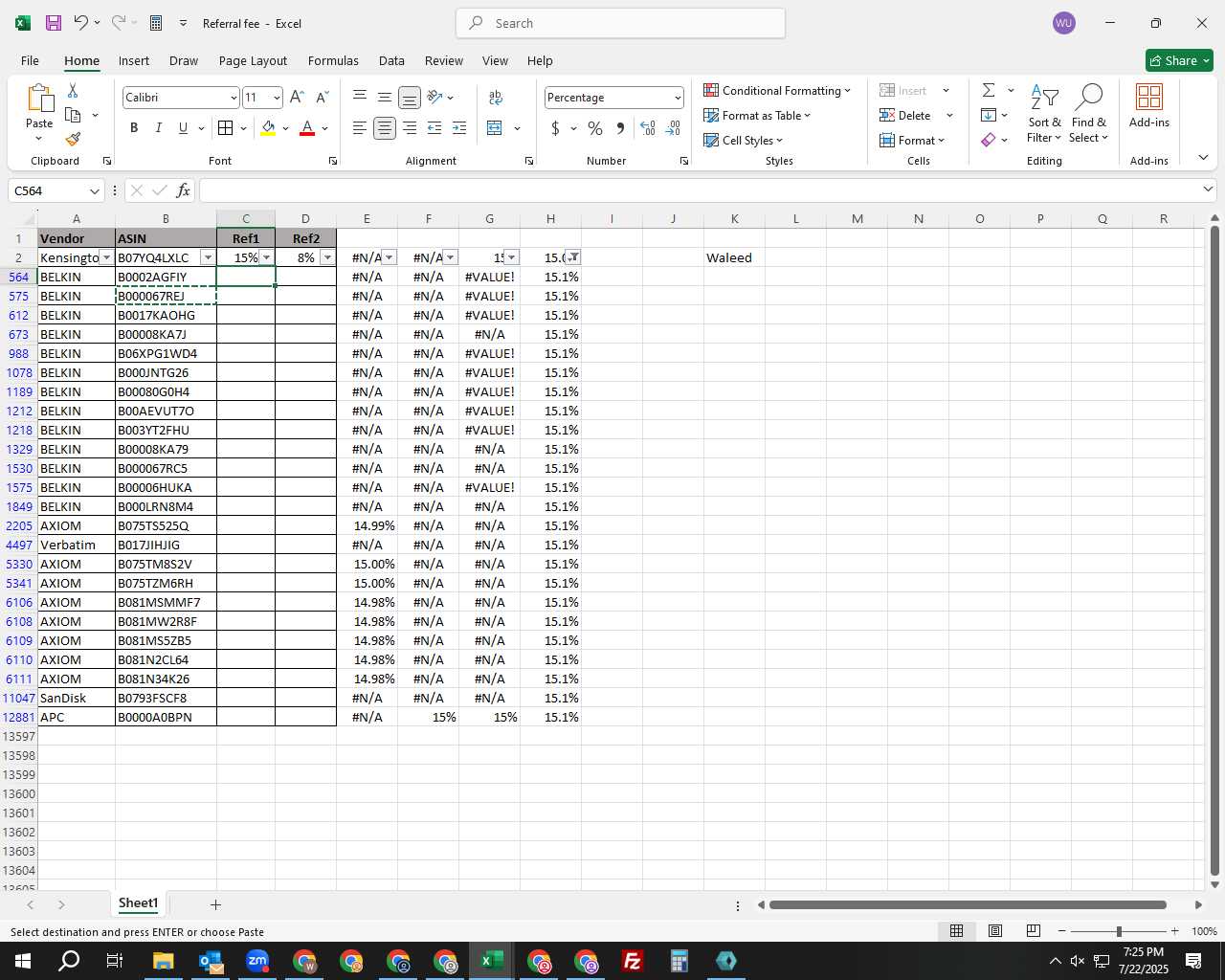
Task: Click the AutoSum sigma icon
Action: (x=989, y=90)
